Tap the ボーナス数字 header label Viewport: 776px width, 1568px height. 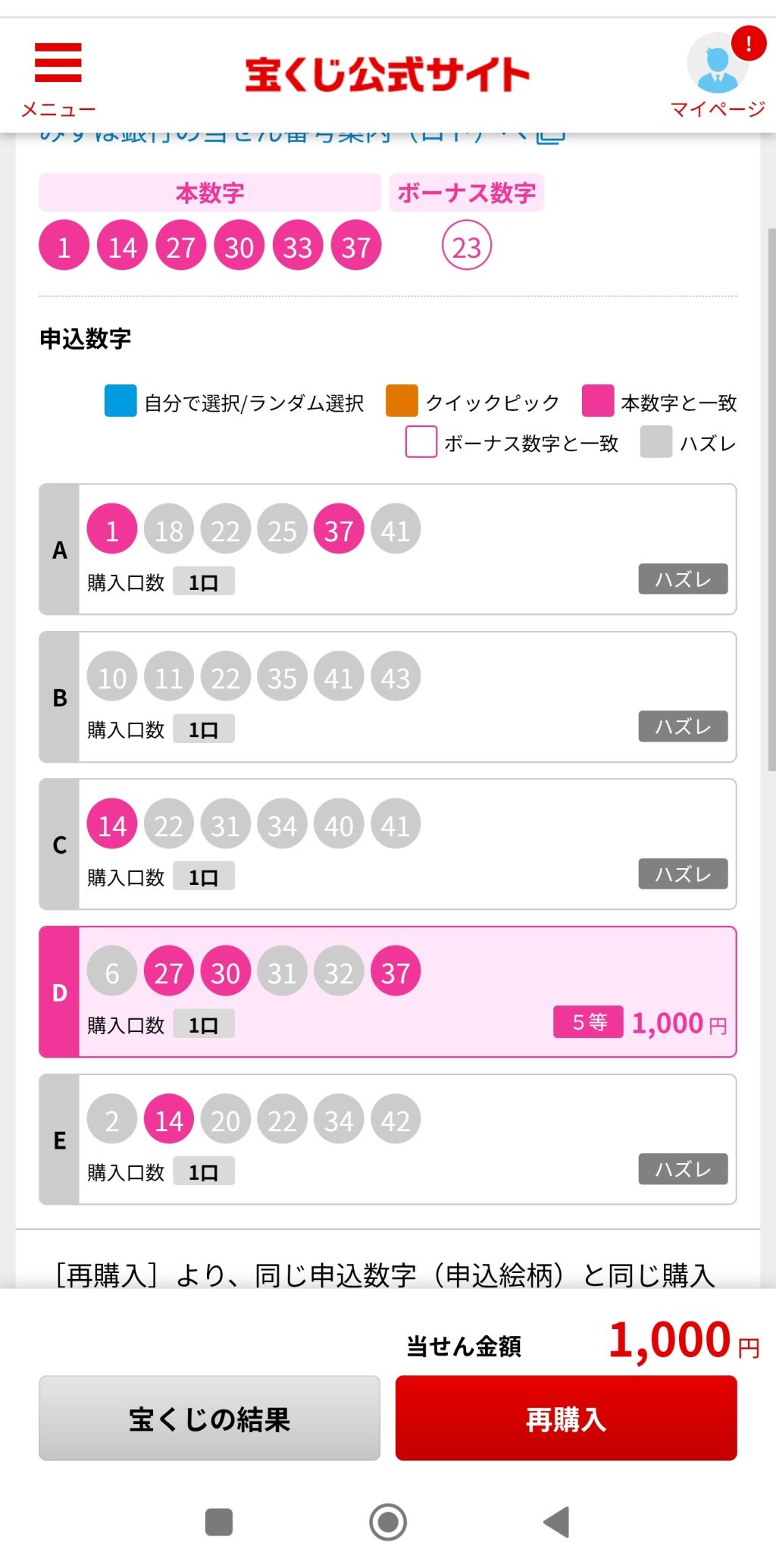click(467, 193)
